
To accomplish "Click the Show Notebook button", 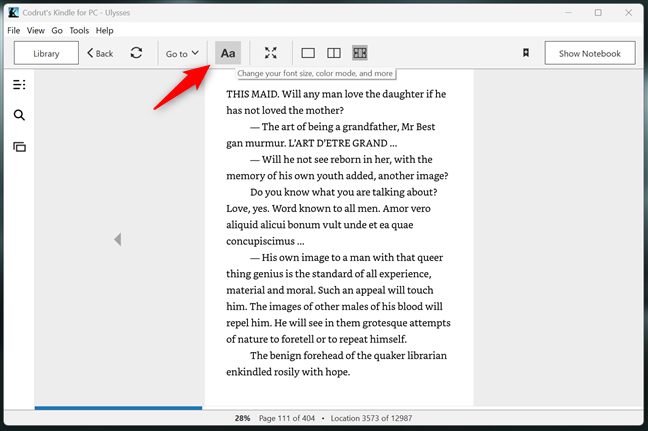I will point(589,53).
